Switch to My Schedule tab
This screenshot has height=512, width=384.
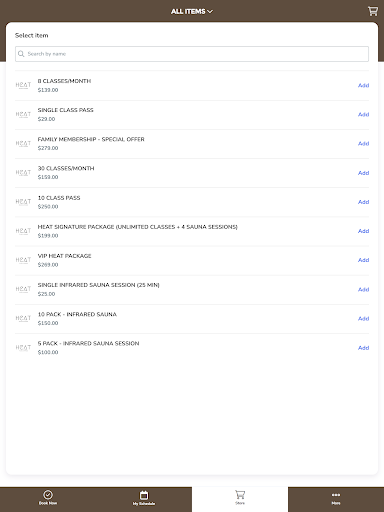144,498
